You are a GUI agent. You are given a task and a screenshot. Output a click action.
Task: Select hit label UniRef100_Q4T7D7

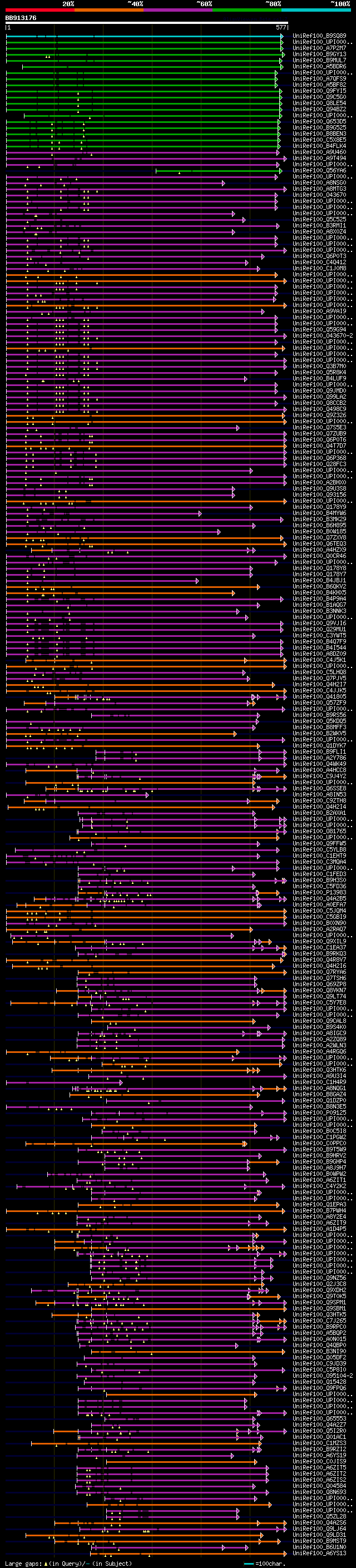[319, 446]
